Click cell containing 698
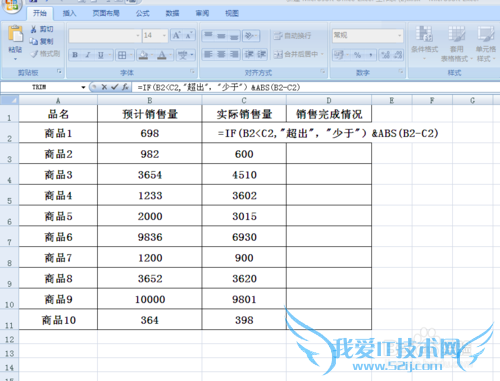 pos(150,133)
